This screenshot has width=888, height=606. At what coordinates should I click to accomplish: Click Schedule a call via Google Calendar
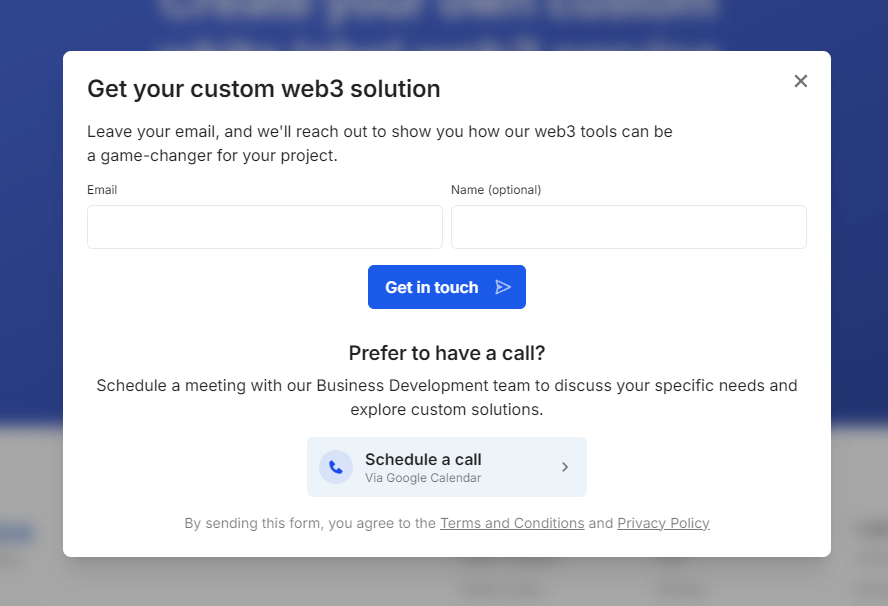coord(446,467)
